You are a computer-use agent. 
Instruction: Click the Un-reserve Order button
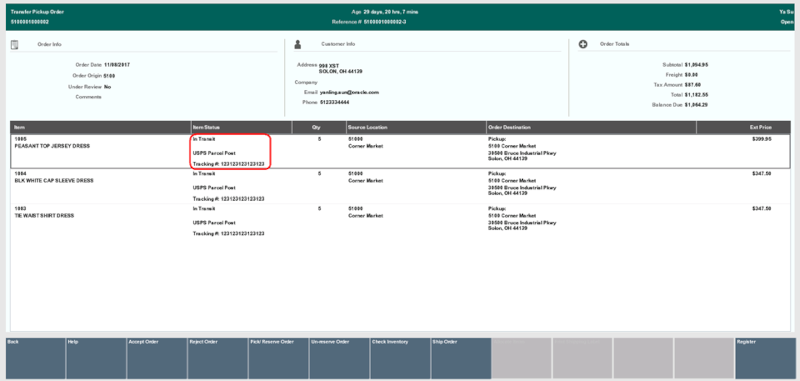[x=339, y=358]
